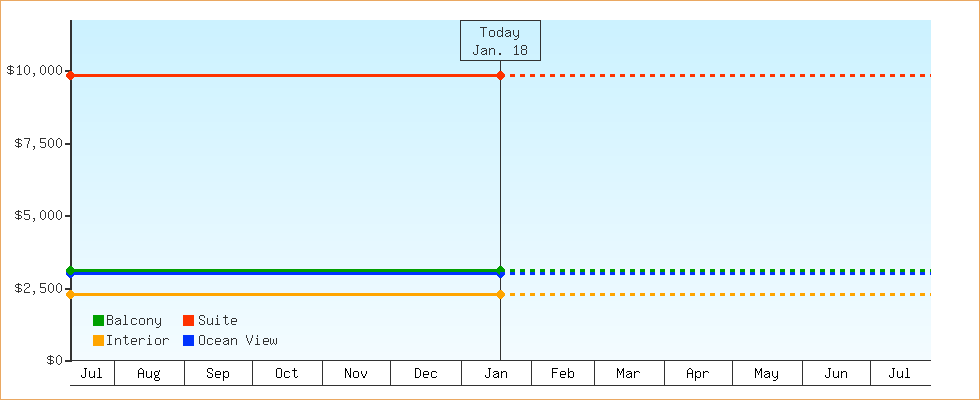Image resolution: width=980 pixels, height=400 pixels.
Task: Click the Suite starting data point in July
Action: tap(71, 76)
